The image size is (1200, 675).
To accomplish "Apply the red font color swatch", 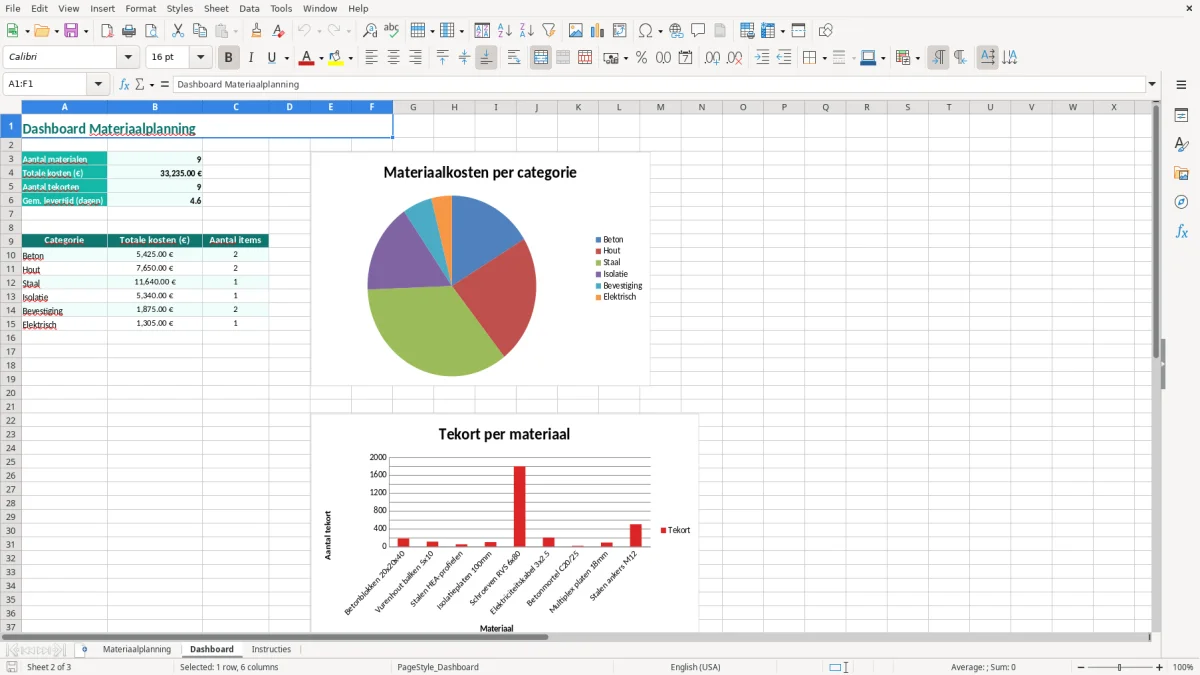I will point(307,58).
